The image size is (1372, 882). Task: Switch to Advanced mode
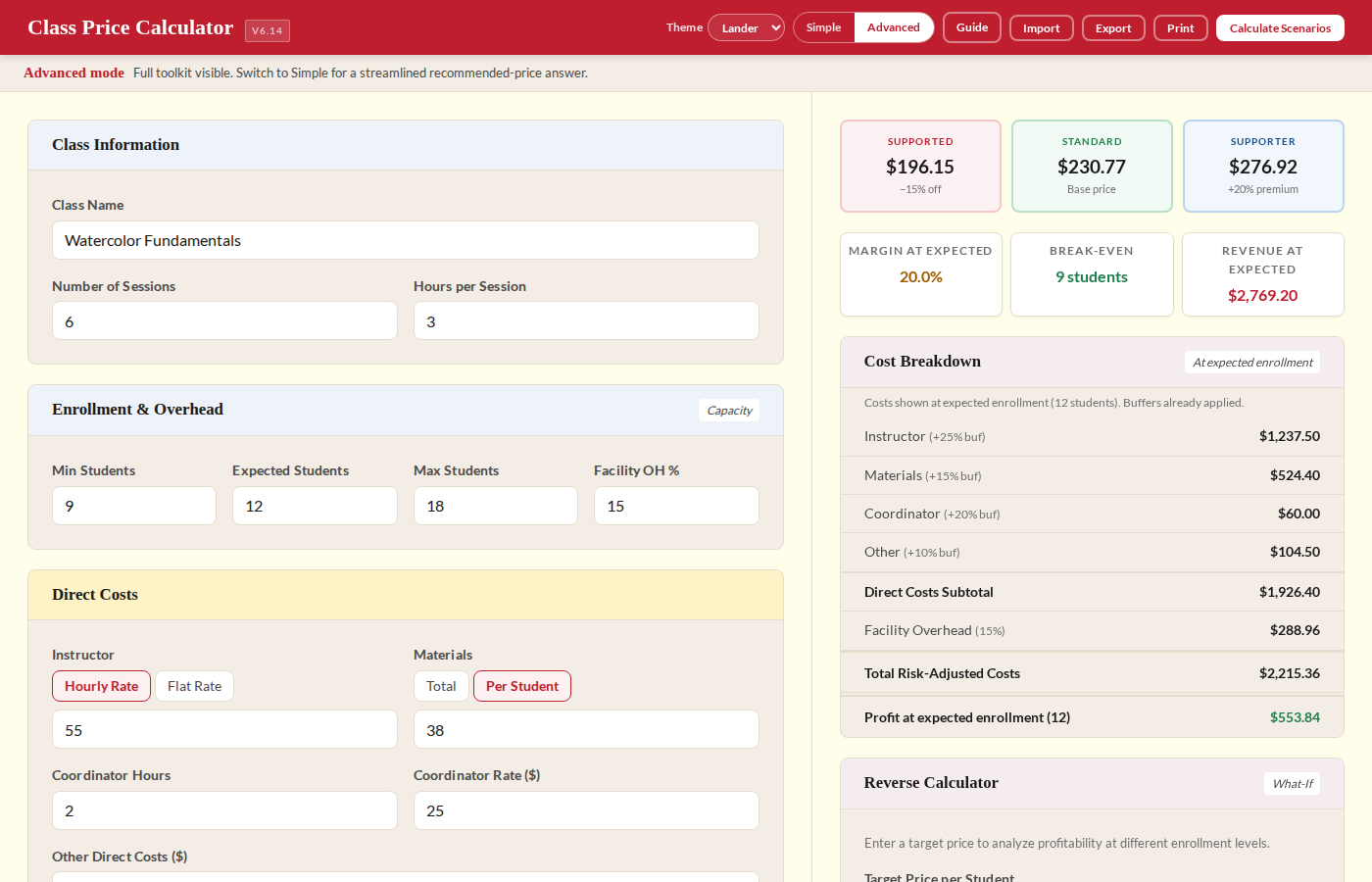coord(894,27)
